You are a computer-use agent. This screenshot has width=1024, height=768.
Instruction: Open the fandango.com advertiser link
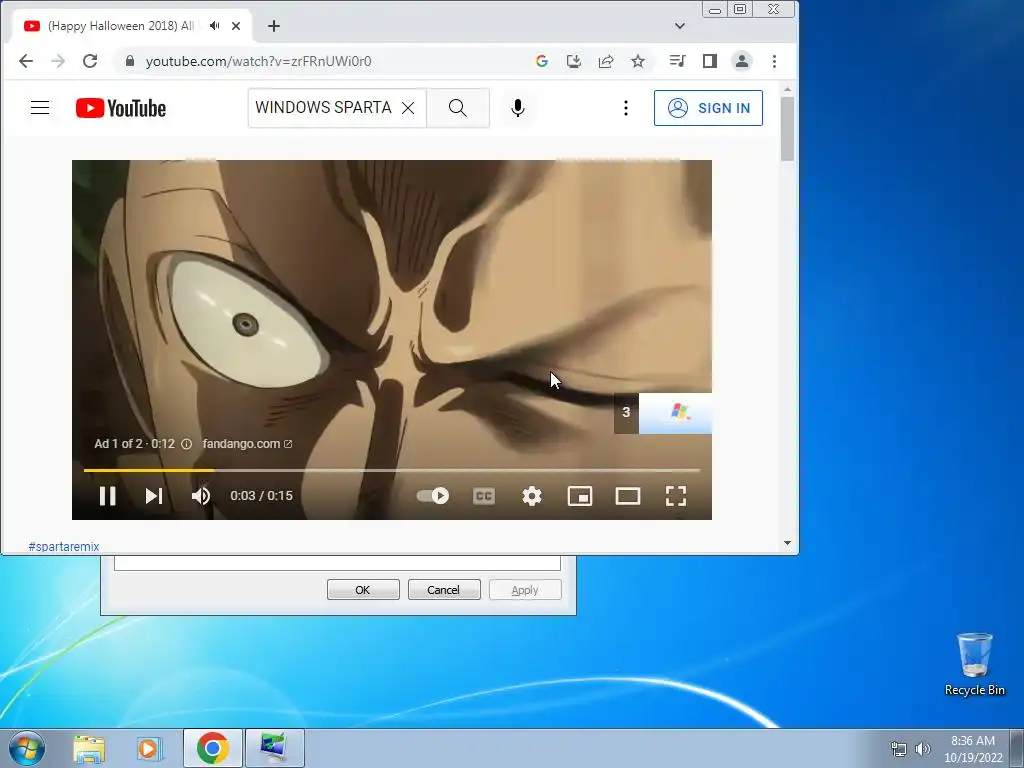tap(247, 443)
